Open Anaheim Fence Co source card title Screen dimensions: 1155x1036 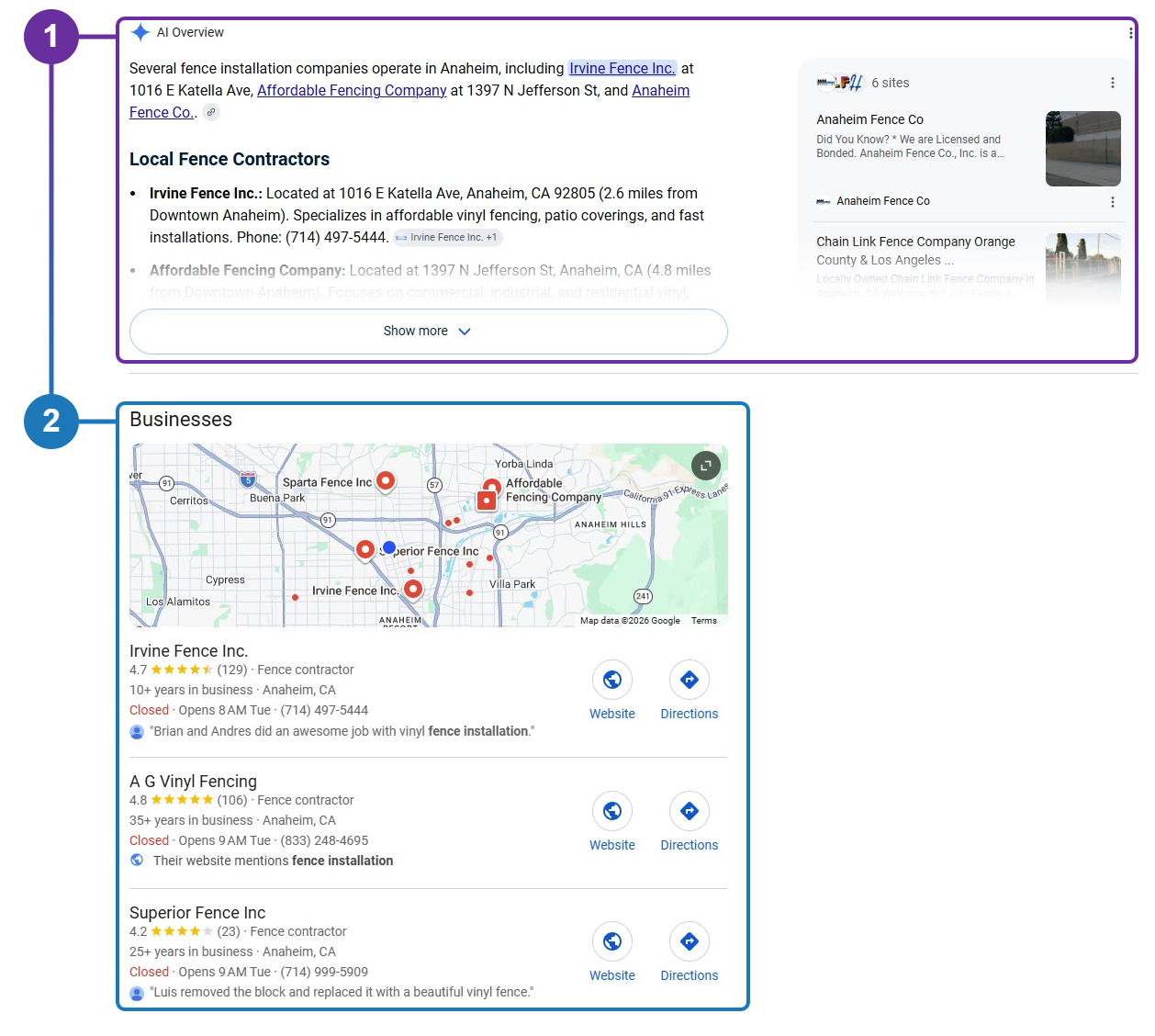click(870, 119)
